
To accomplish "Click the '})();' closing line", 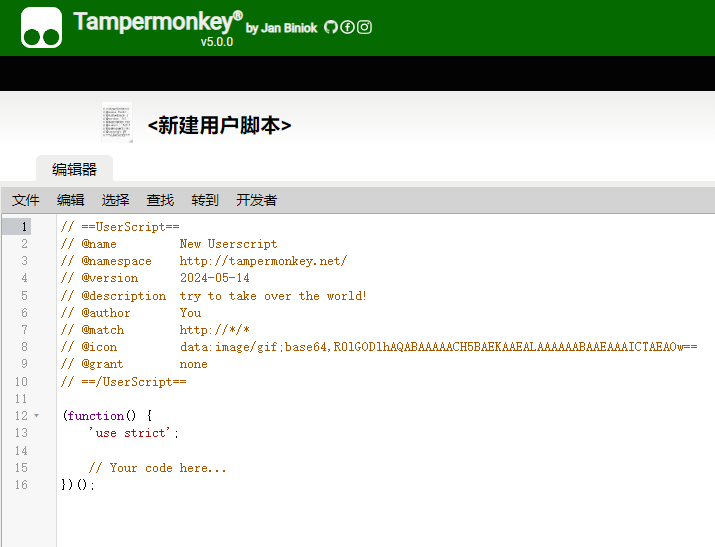I will click(x=78, y=485).
